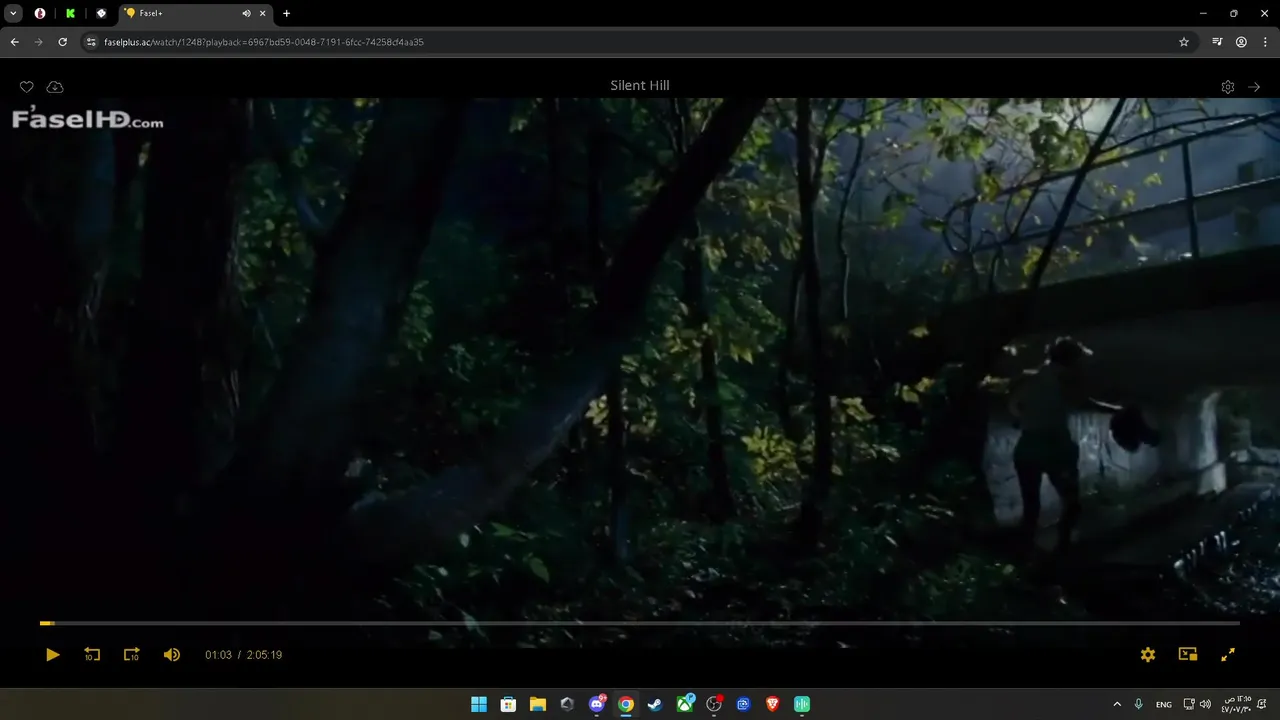Click the Silent Hill title text
Screen dimensions: 1280x720
(640, 86)
